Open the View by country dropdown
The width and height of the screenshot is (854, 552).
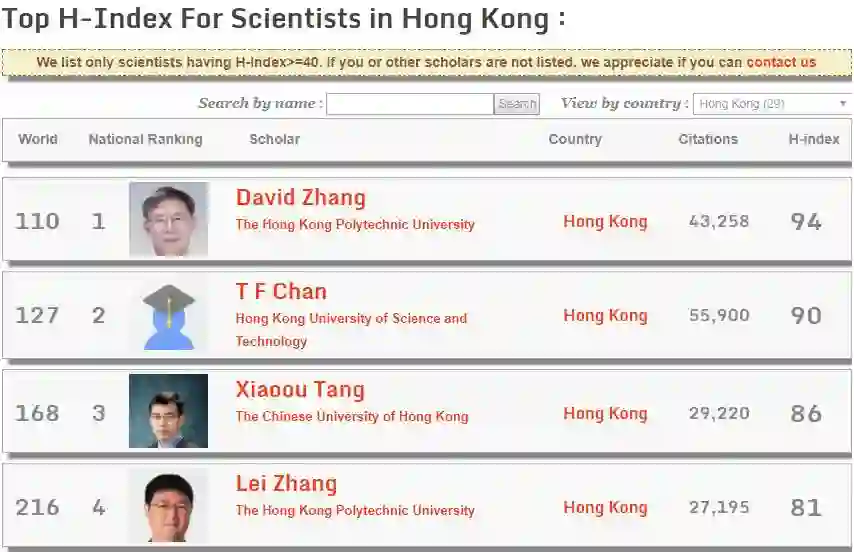point(771,104)
